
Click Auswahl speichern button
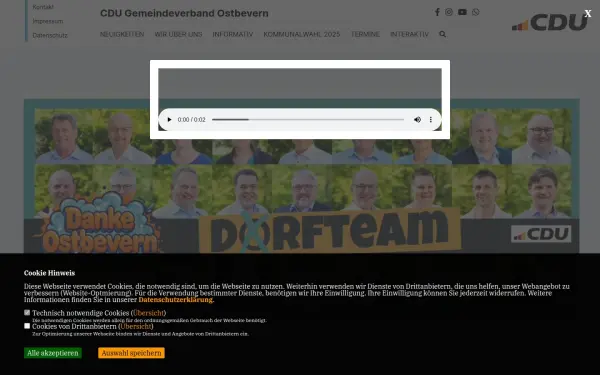click(x=131, y=353)
